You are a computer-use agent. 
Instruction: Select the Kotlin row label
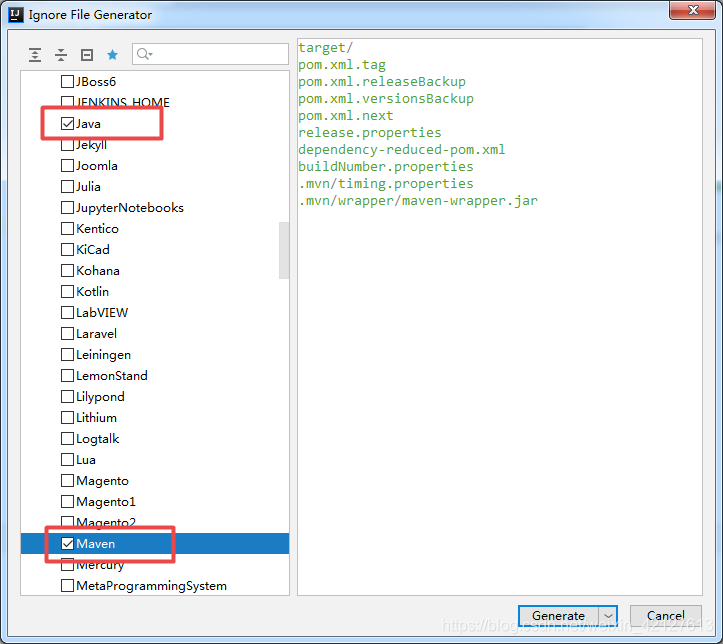(x=92, y=291)
